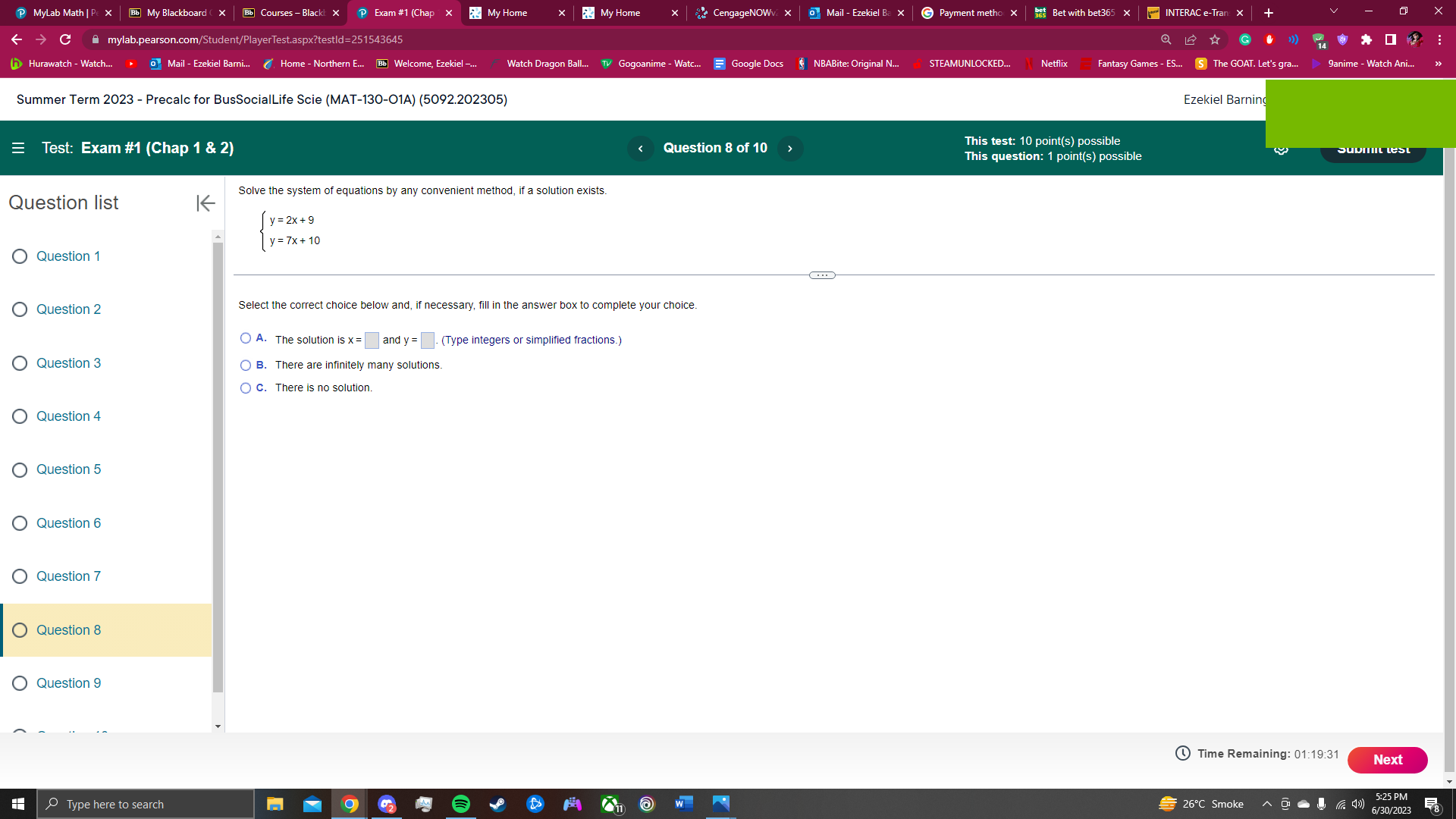
Task: Click the settings gear beside Submit test
Action: [x=1282, y=149]
